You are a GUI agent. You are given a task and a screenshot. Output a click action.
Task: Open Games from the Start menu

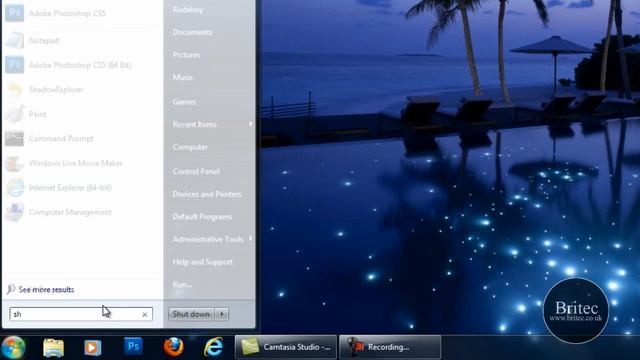(184, 102)
